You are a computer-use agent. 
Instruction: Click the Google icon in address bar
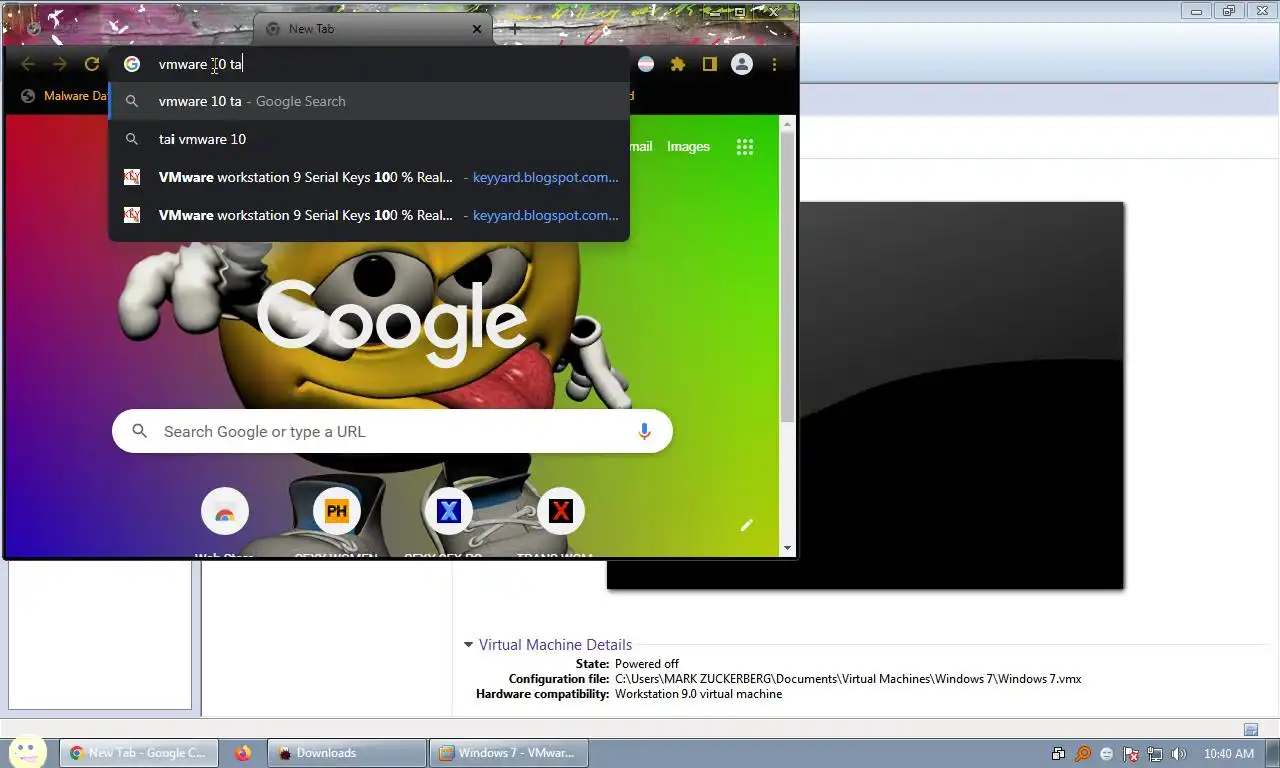point(132,64)
